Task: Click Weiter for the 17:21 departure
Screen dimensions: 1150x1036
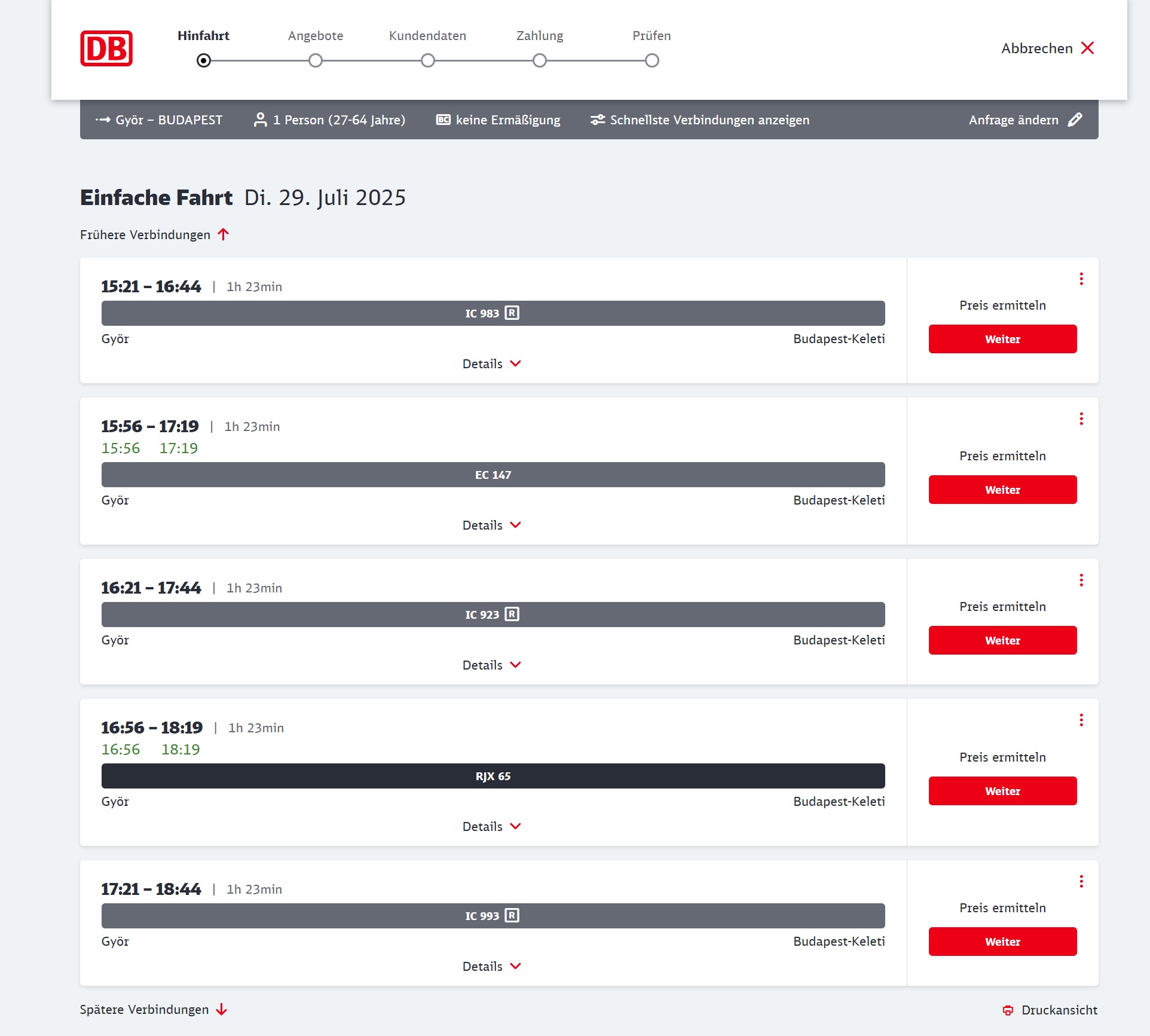Action: tap(1002, 942)
